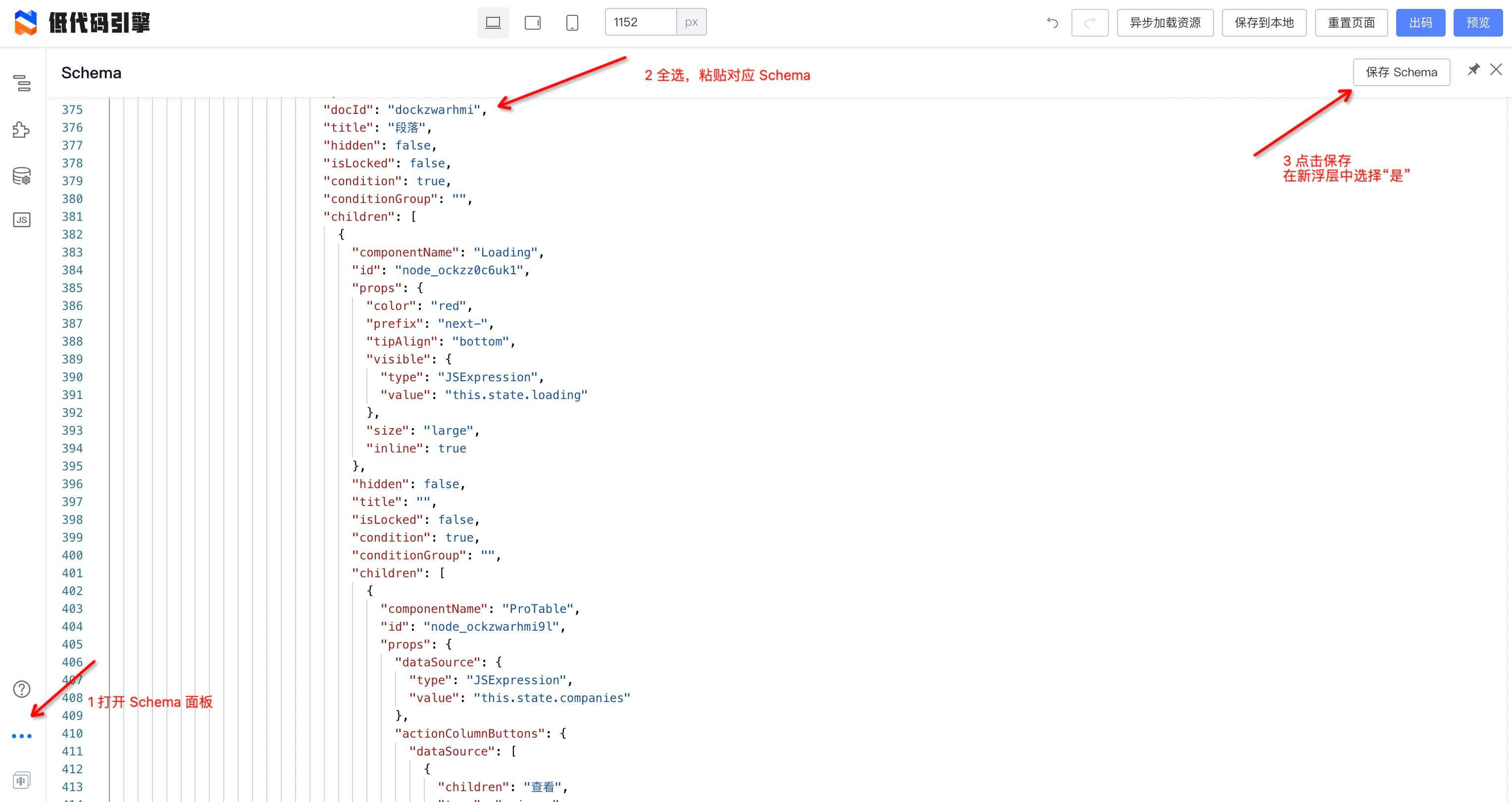The image size is (1512, 802).
Task: Click the language switch icon
Action: pos(22,780)
